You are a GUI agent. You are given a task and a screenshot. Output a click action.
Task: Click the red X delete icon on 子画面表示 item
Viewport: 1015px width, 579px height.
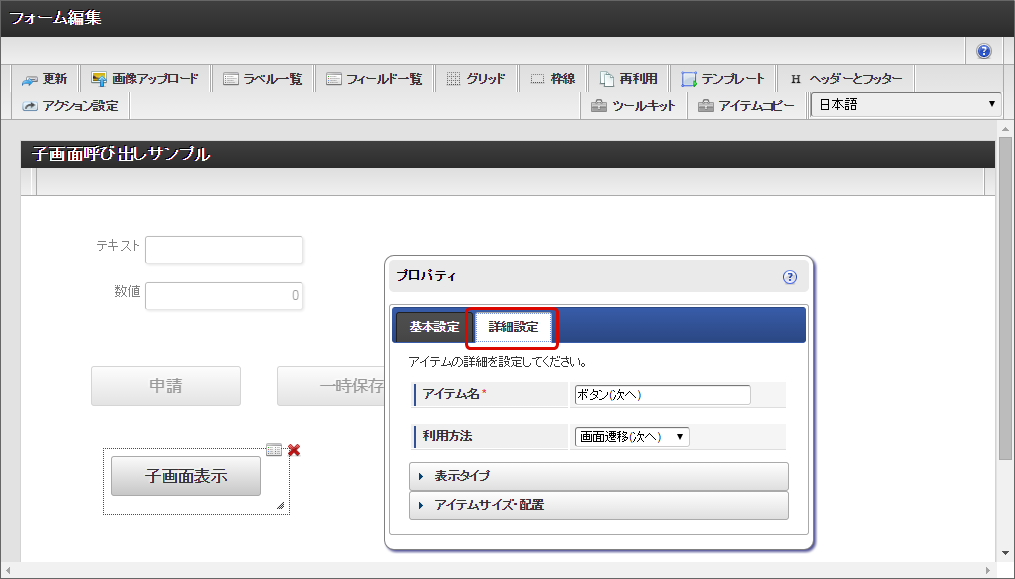tap(294, 450)
